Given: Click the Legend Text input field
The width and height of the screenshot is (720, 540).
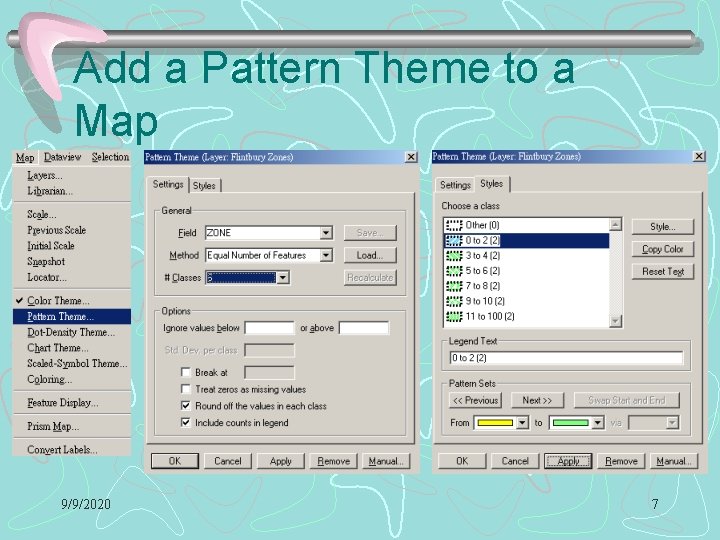Looking at the screenshot, I should tap(566, 358).
